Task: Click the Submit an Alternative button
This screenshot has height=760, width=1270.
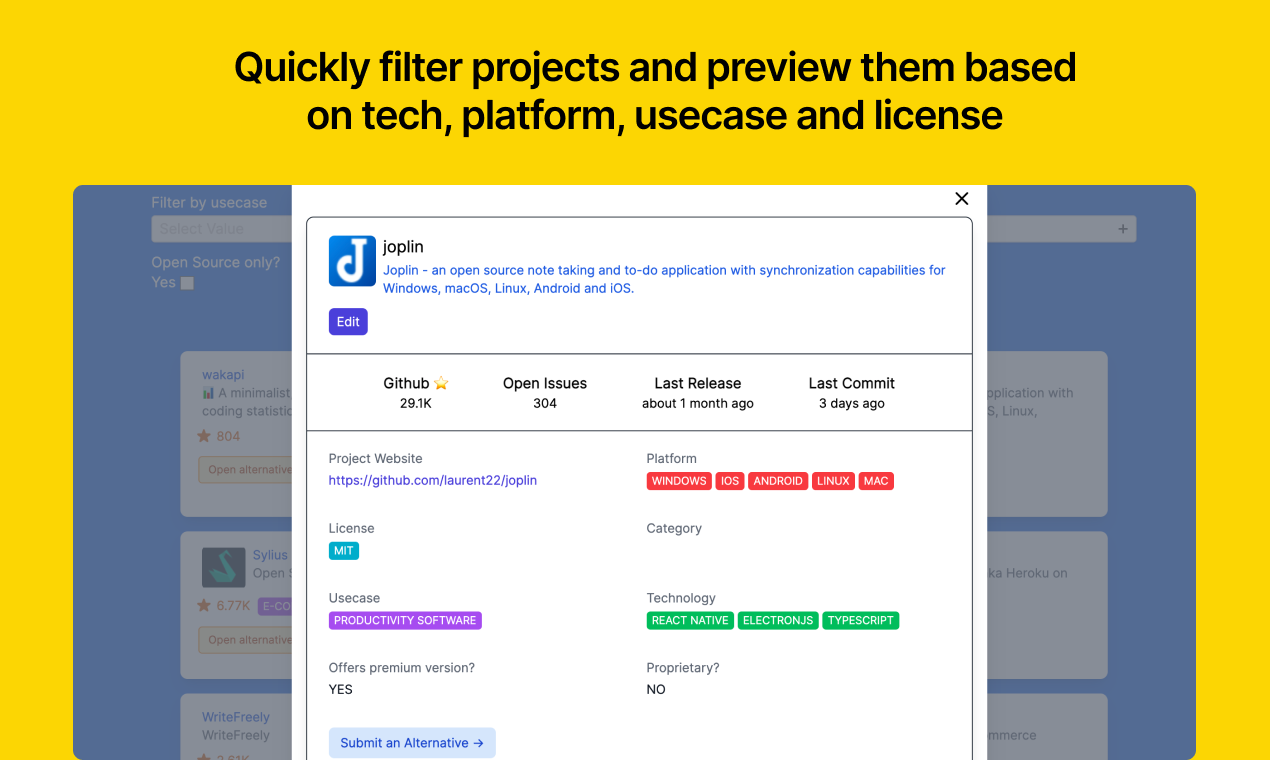Action: 412,743
